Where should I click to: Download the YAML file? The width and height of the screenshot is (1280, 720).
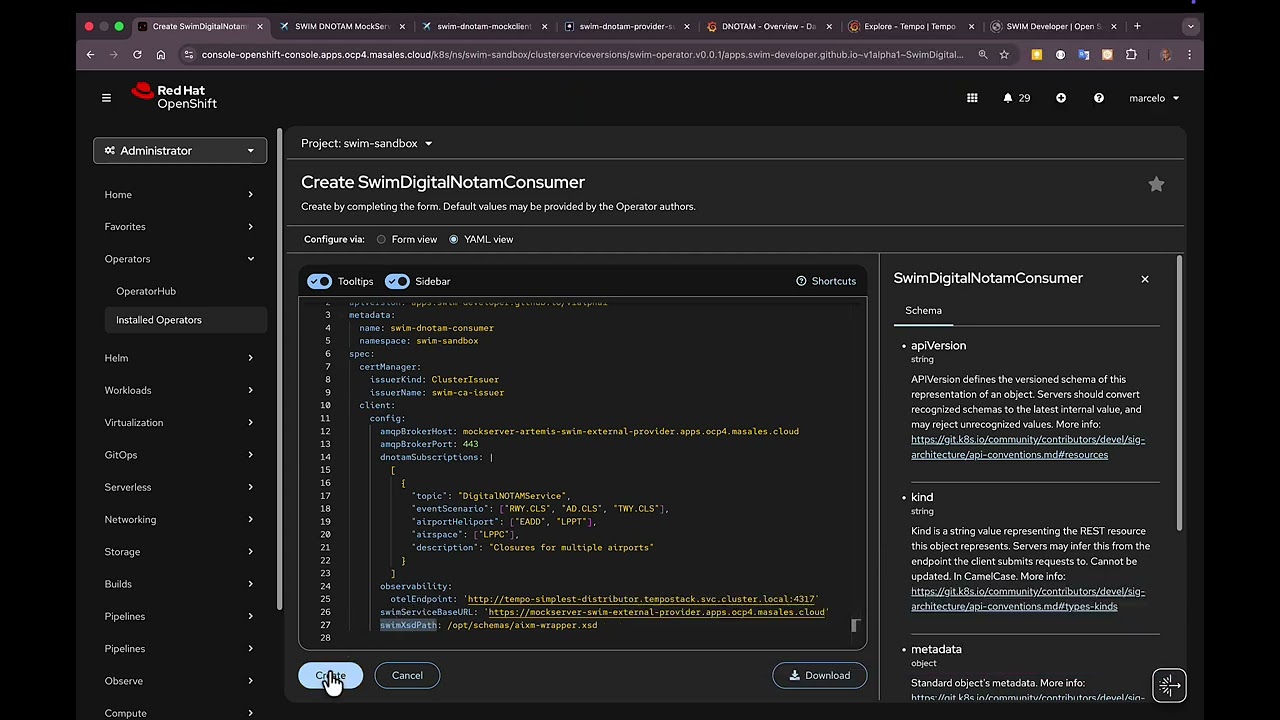click(819, 676)
